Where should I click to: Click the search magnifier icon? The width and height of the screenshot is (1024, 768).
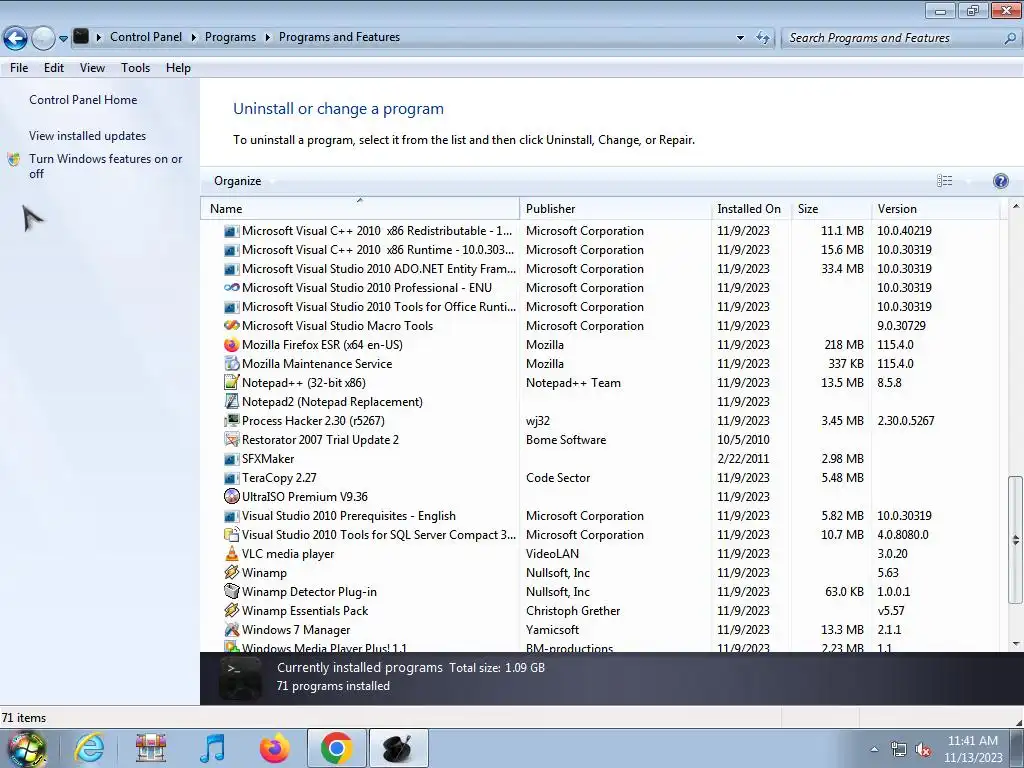pos(1010,38)
